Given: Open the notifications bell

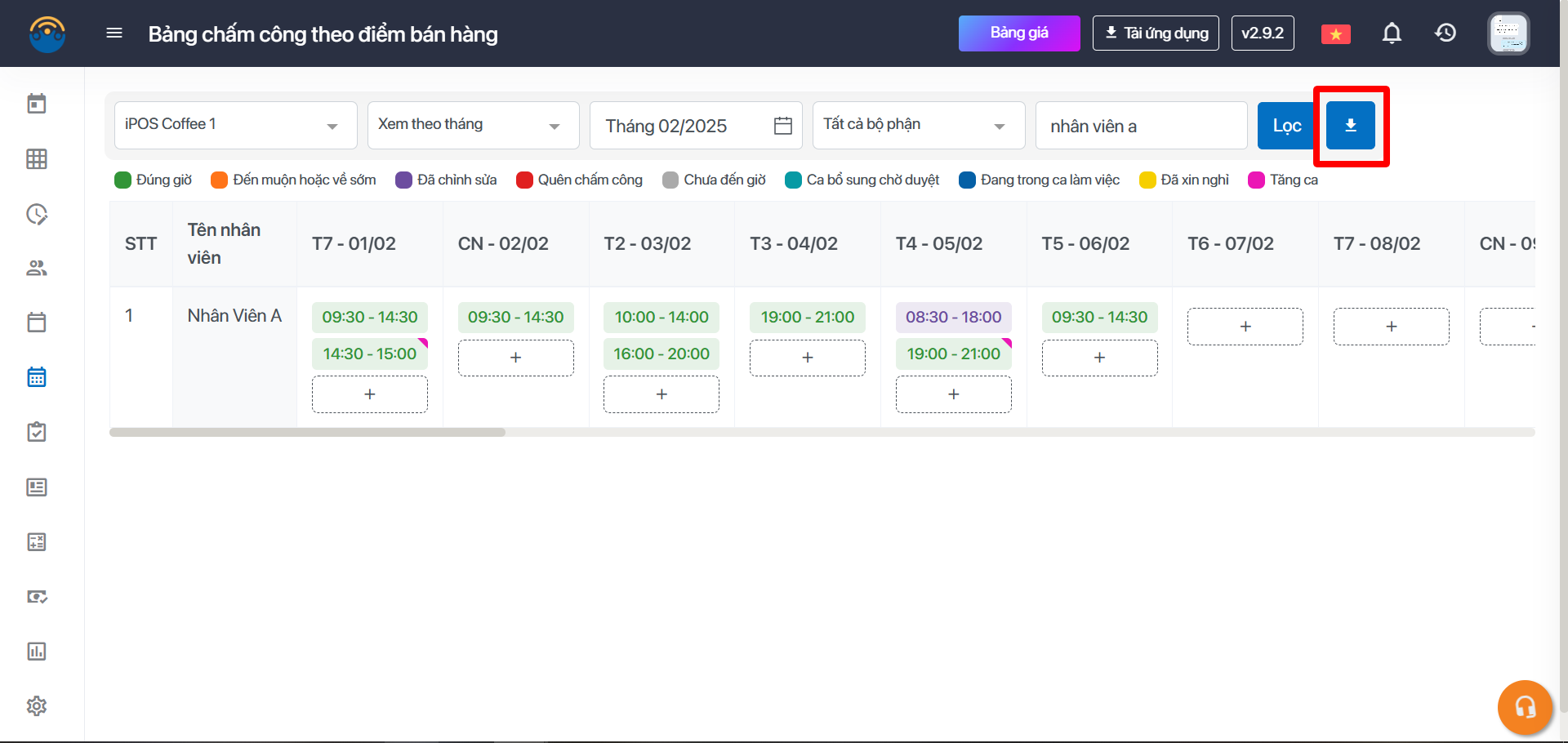Looking at the screenshot, I should point(1392,33).
